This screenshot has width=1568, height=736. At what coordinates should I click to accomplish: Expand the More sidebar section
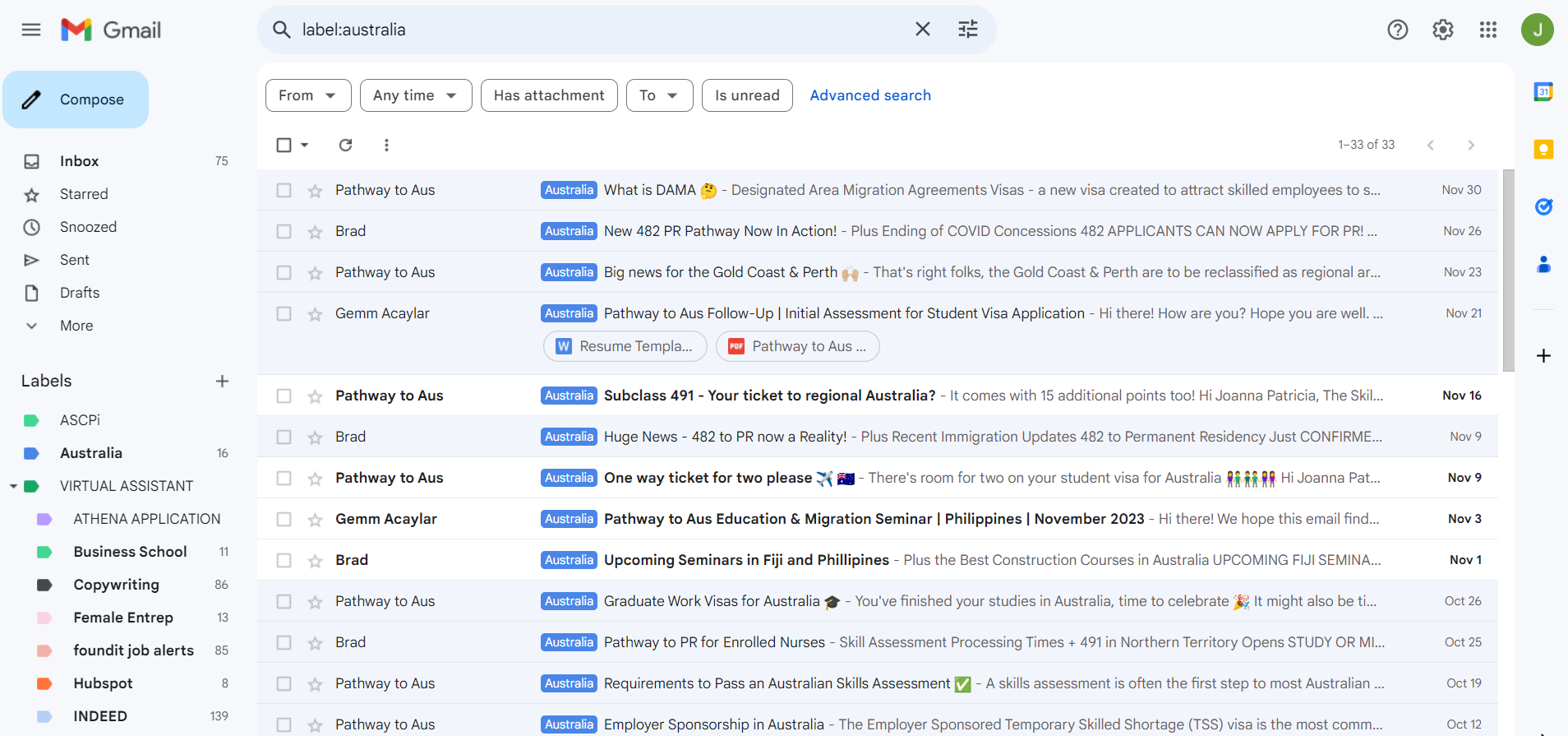tap(76, 326)
